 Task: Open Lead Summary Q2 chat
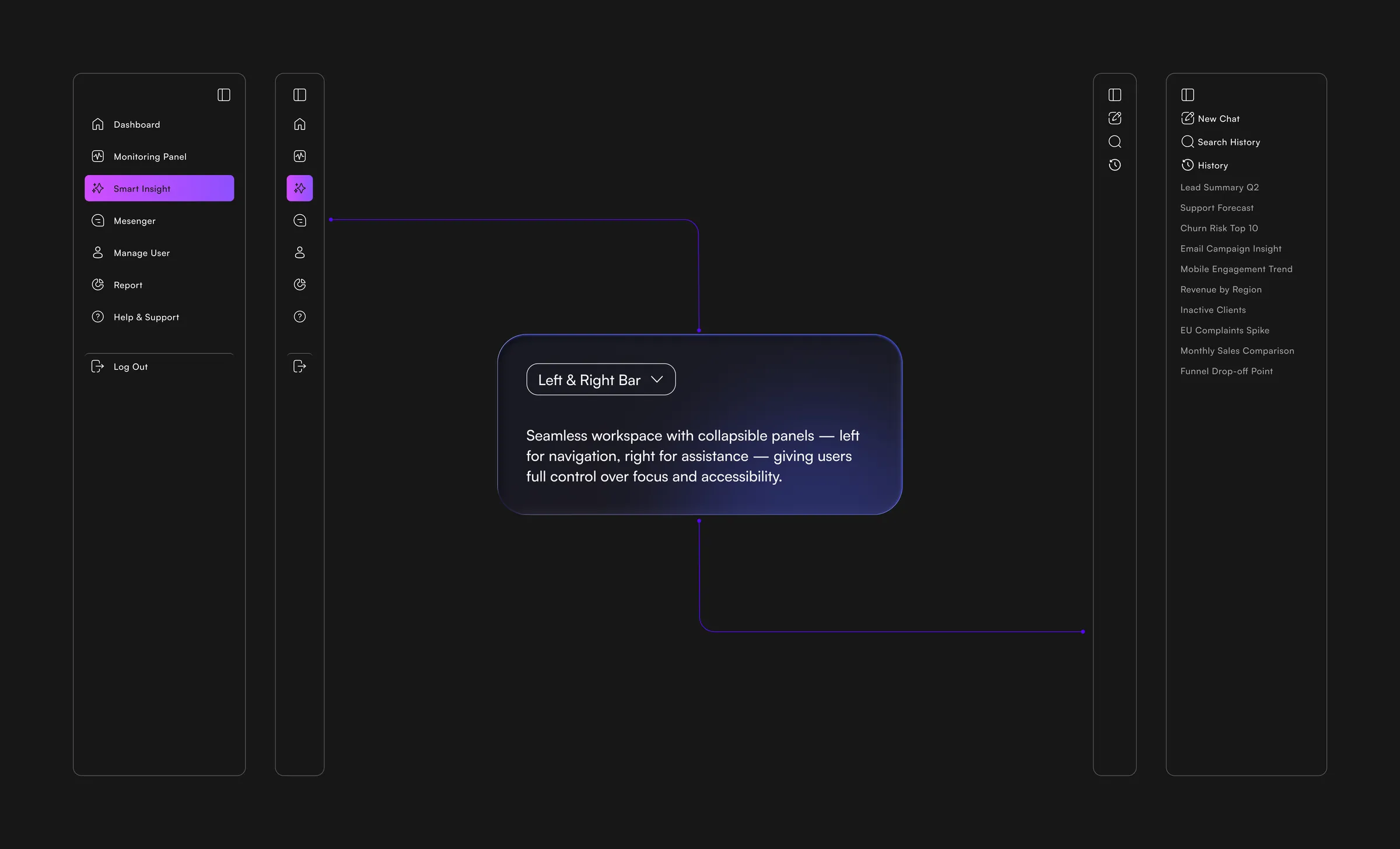click(1220, 187)
